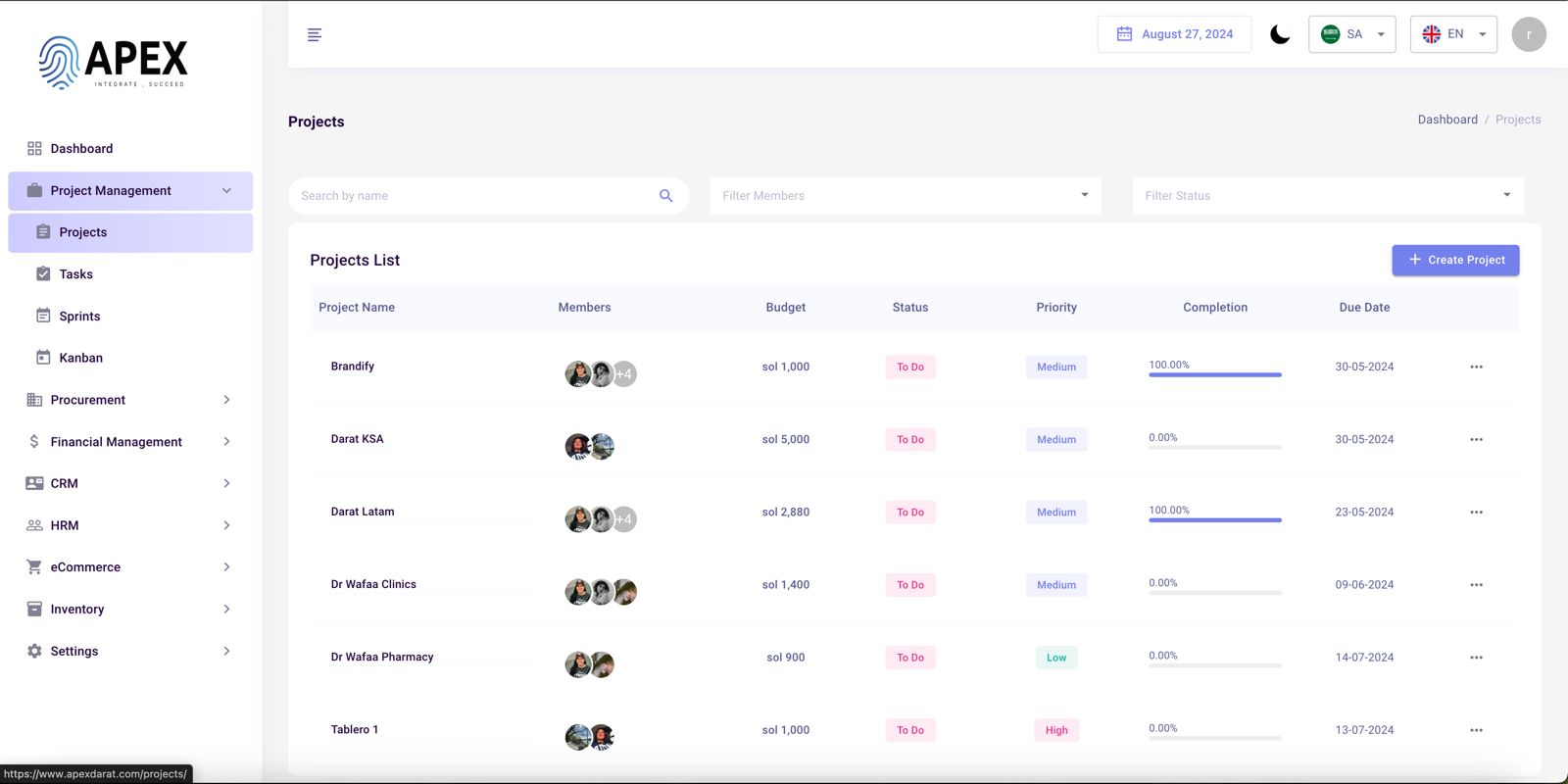The width and height of the screenshot is (1568, 784).
Task: Click the calendar icon beside August 27, 2024
Action: click(x=1124, y=34)
